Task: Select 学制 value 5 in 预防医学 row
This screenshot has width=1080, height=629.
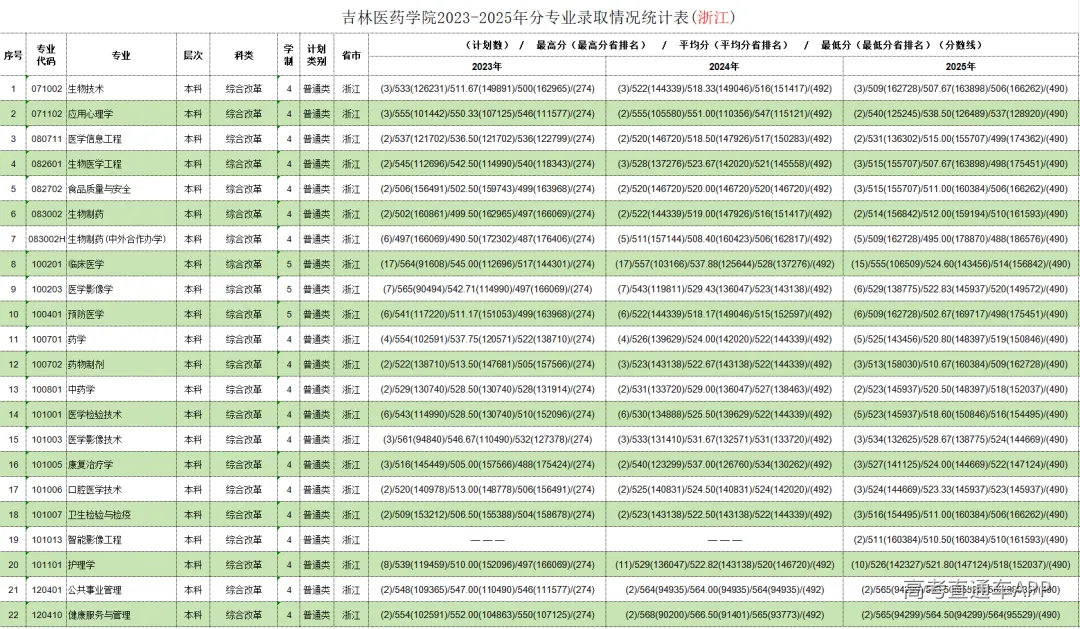Action: [x=289, y=314]
